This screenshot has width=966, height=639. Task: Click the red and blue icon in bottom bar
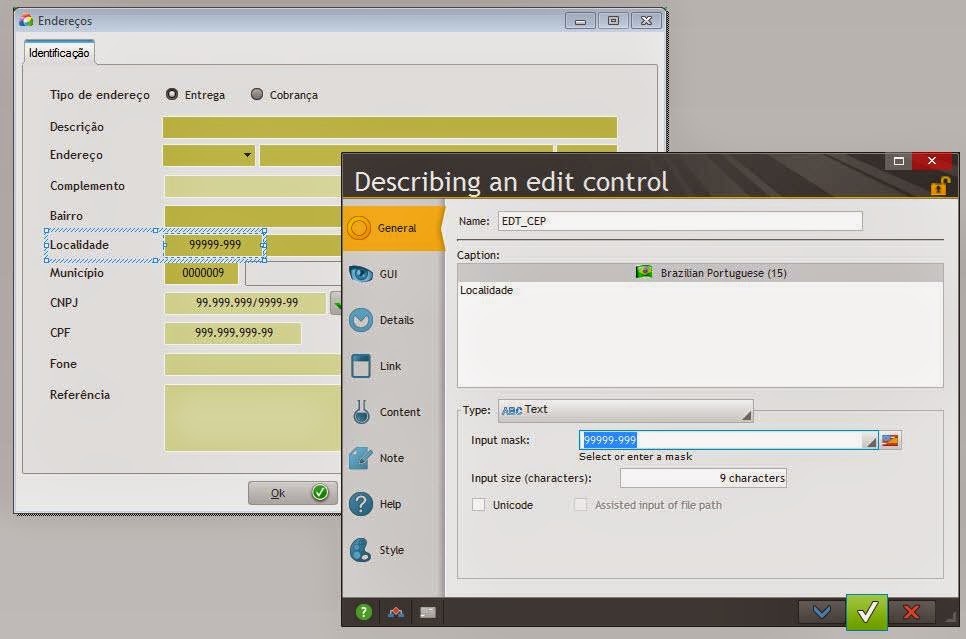tap(396, 612)
